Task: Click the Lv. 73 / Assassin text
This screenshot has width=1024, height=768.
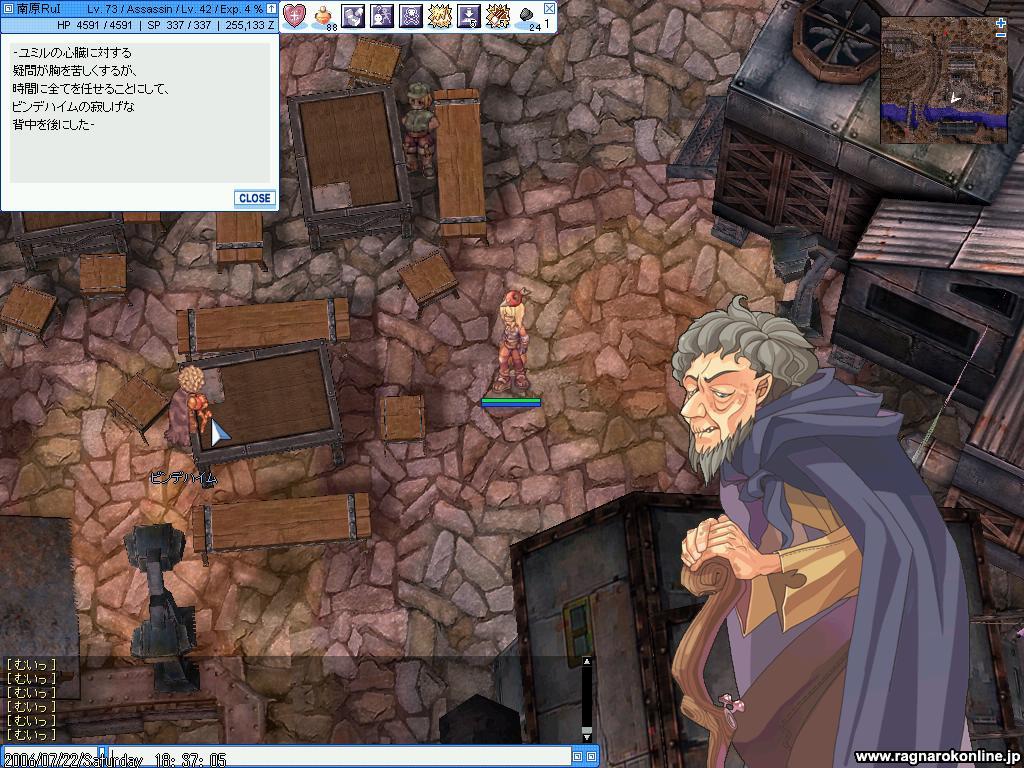Action: 129,9
